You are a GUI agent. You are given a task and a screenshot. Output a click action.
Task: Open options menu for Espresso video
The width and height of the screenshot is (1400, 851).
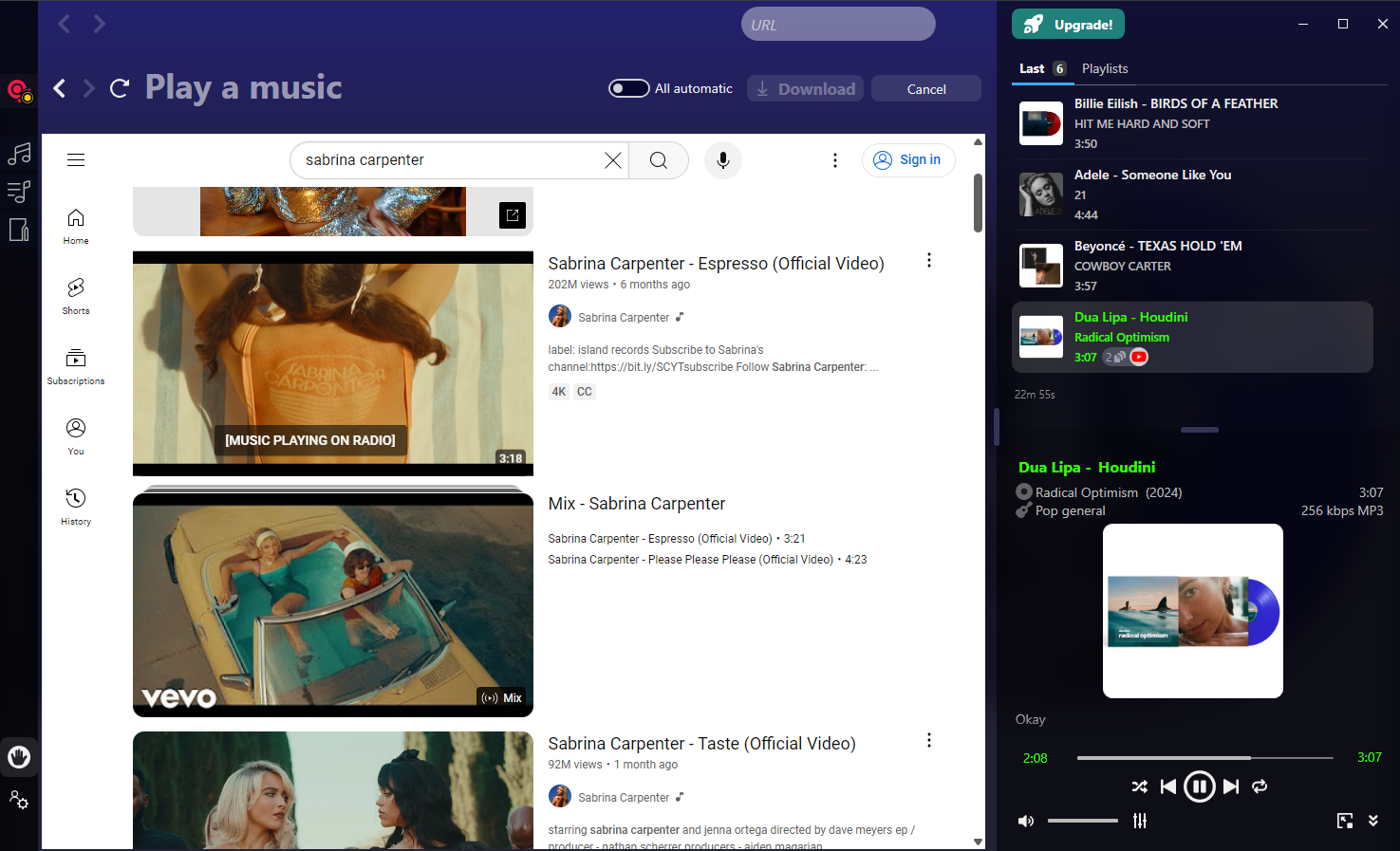pos(929,260)
